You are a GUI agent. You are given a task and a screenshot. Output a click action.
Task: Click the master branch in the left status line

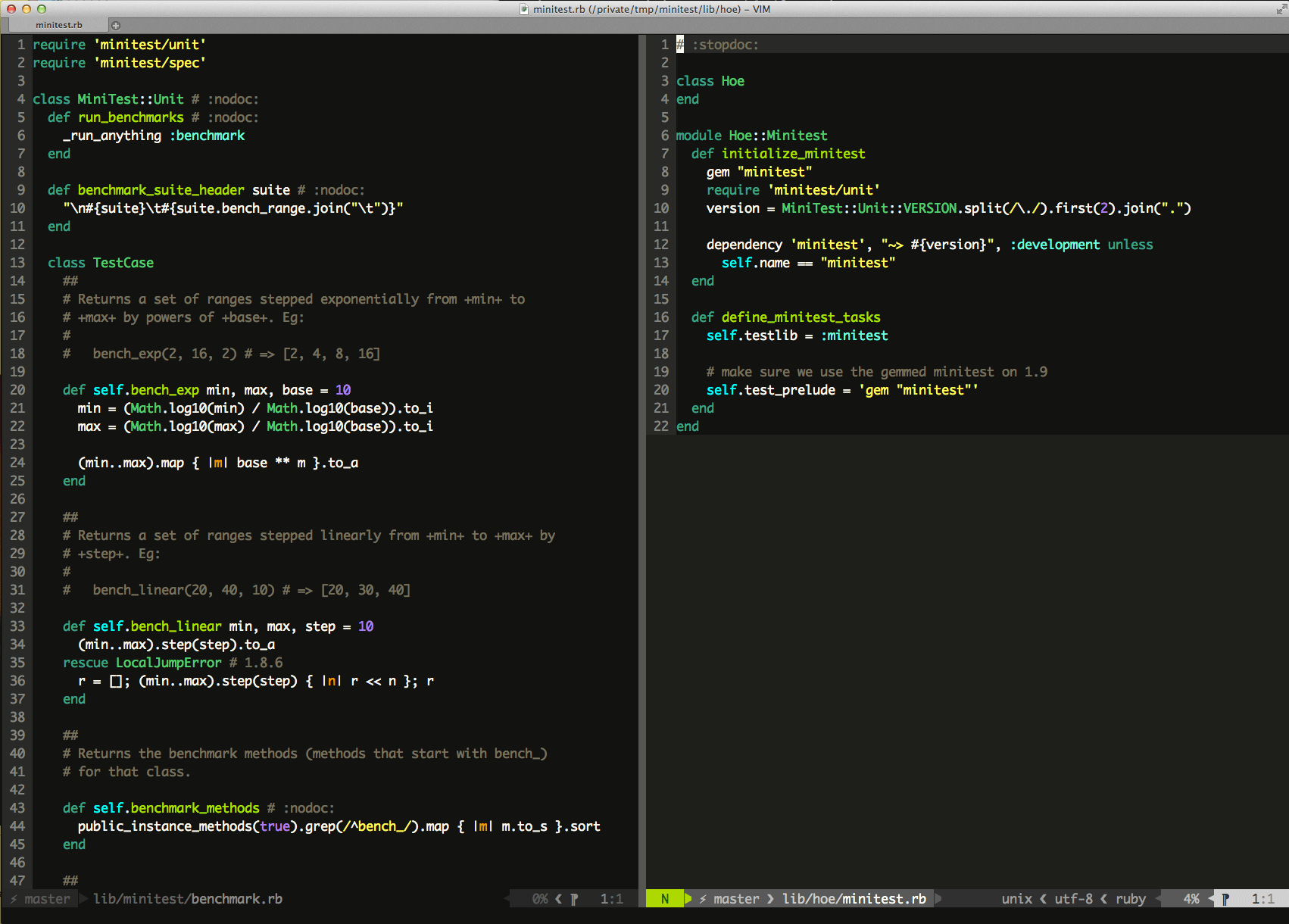coord(46,899)
